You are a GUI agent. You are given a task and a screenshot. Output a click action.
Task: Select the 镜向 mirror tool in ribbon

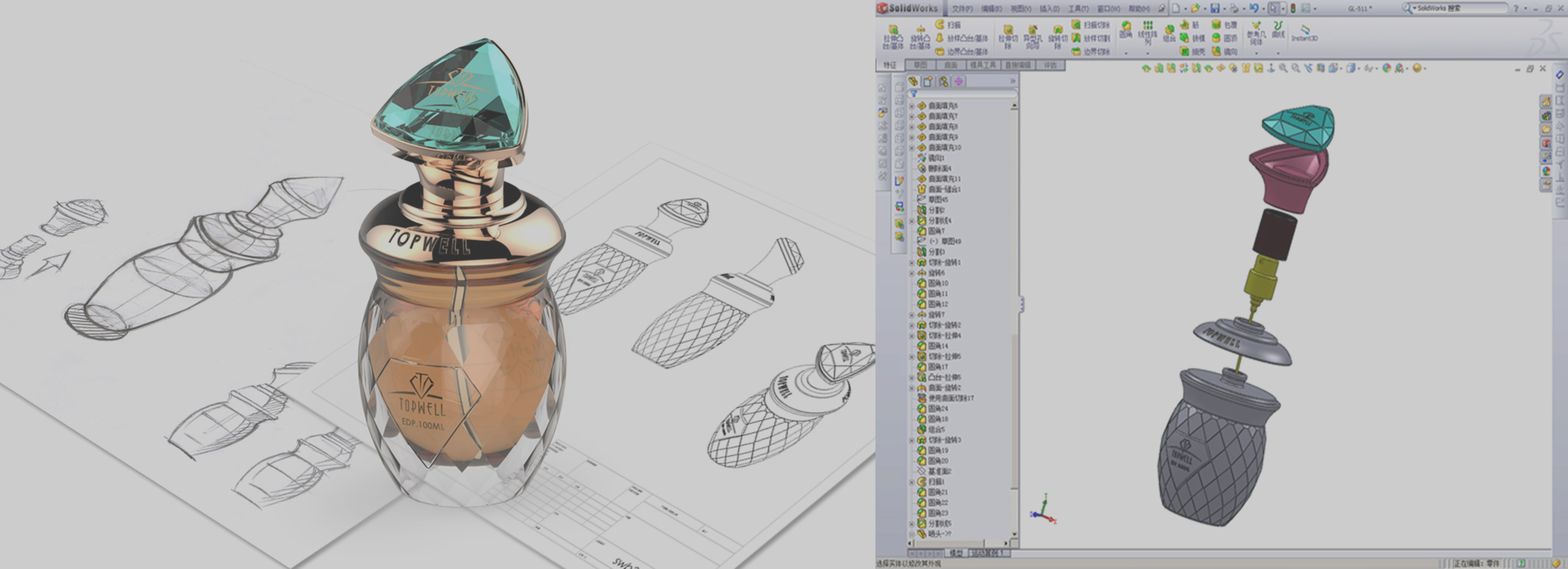(1224, 52)
